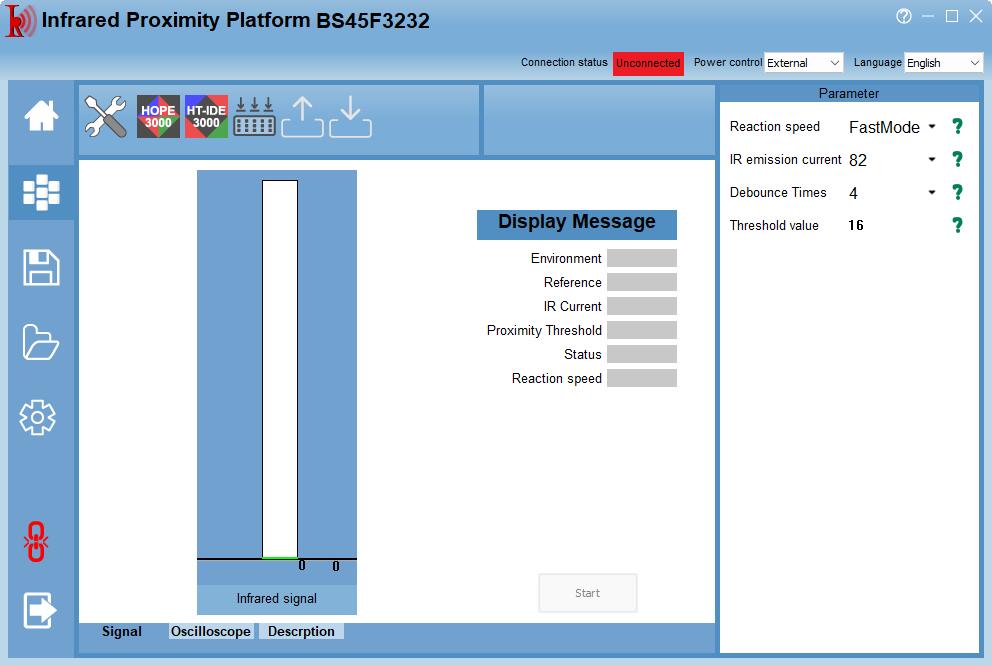Click the floppy disk save icon
This screenshot has width=992, height=666.
coord(41,268)
